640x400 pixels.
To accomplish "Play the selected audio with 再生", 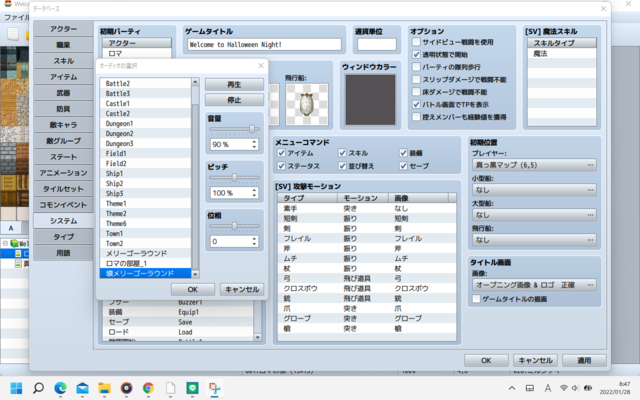I will point(234,84).
